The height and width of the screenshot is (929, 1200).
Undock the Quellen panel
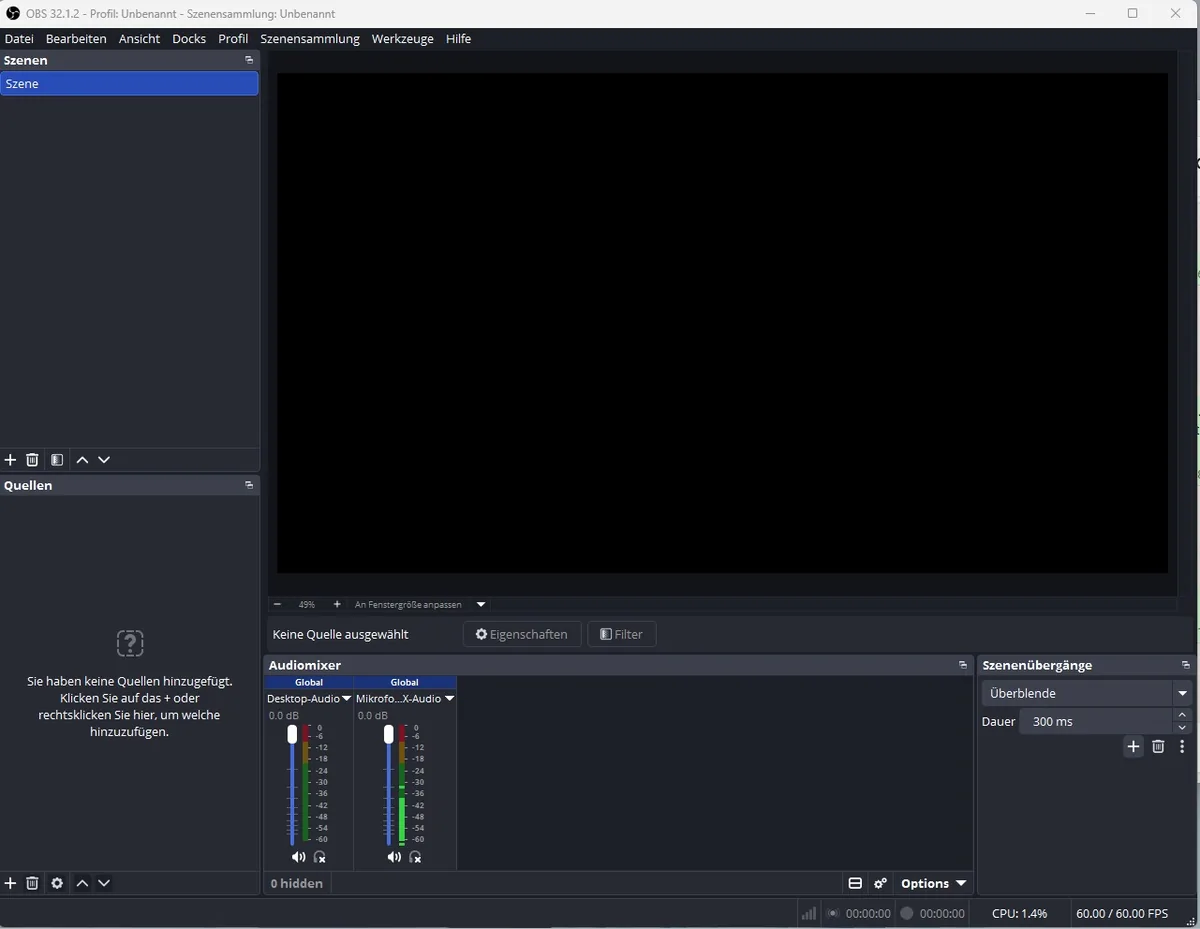[x=249, y=485]
